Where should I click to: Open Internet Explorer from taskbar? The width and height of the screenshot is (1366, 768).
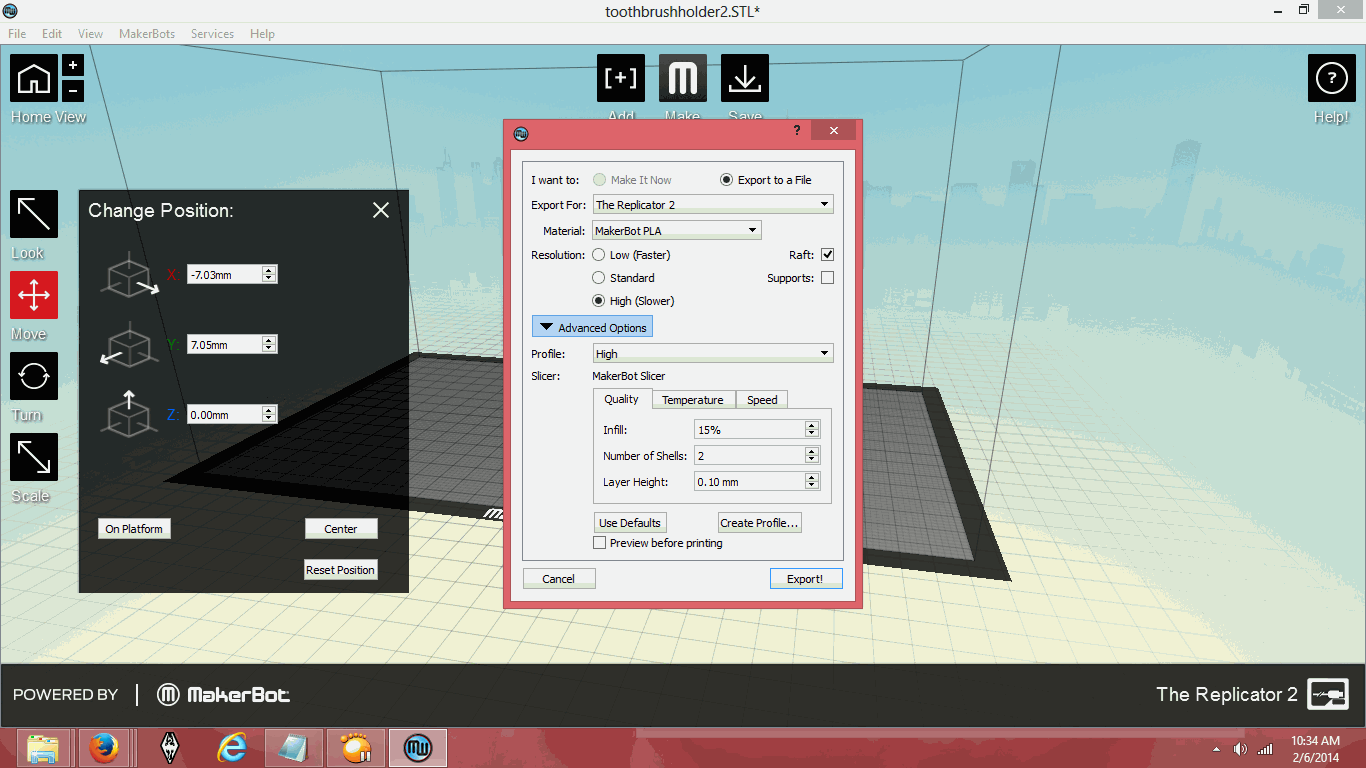[232, 748]
